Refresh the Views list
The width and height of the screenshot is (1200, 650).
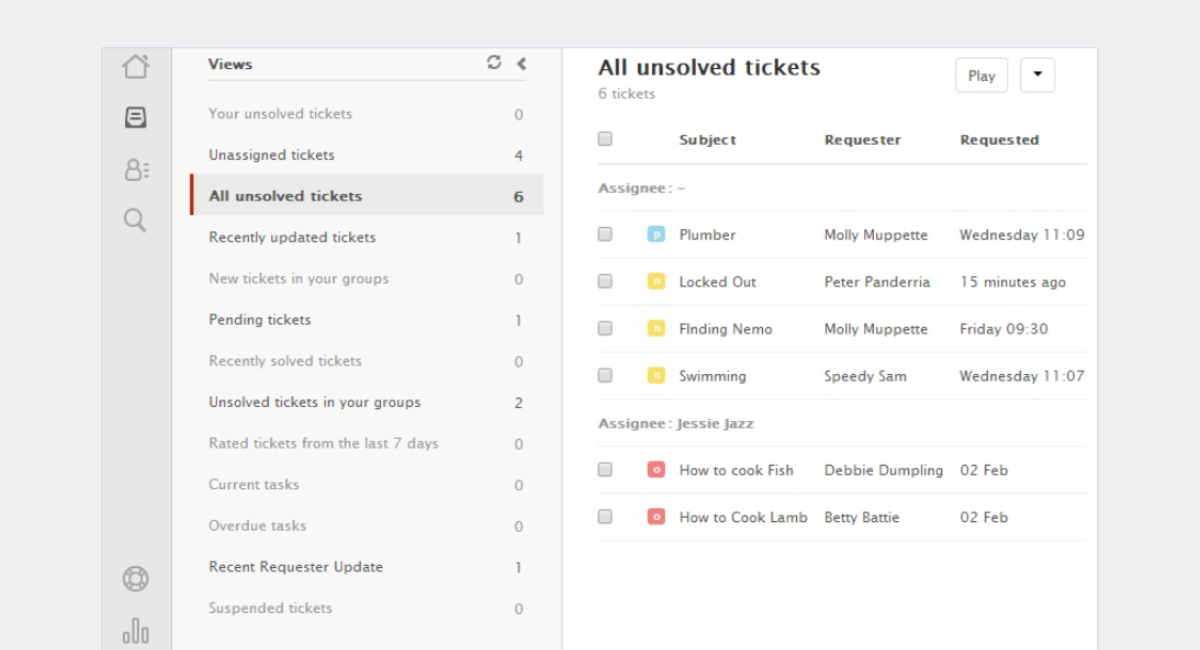click(x=494, y=63)
